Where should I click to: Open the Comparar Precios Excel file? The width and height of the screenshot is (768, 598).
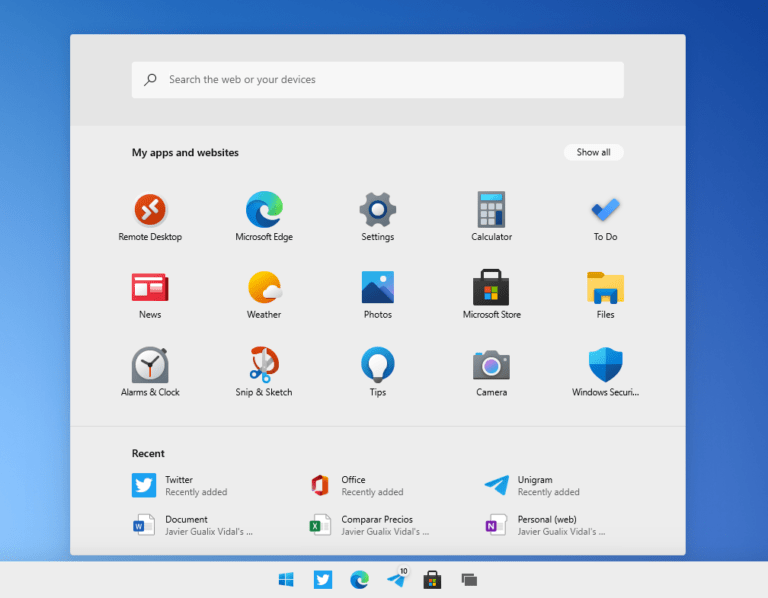click(x=369, y=525)
